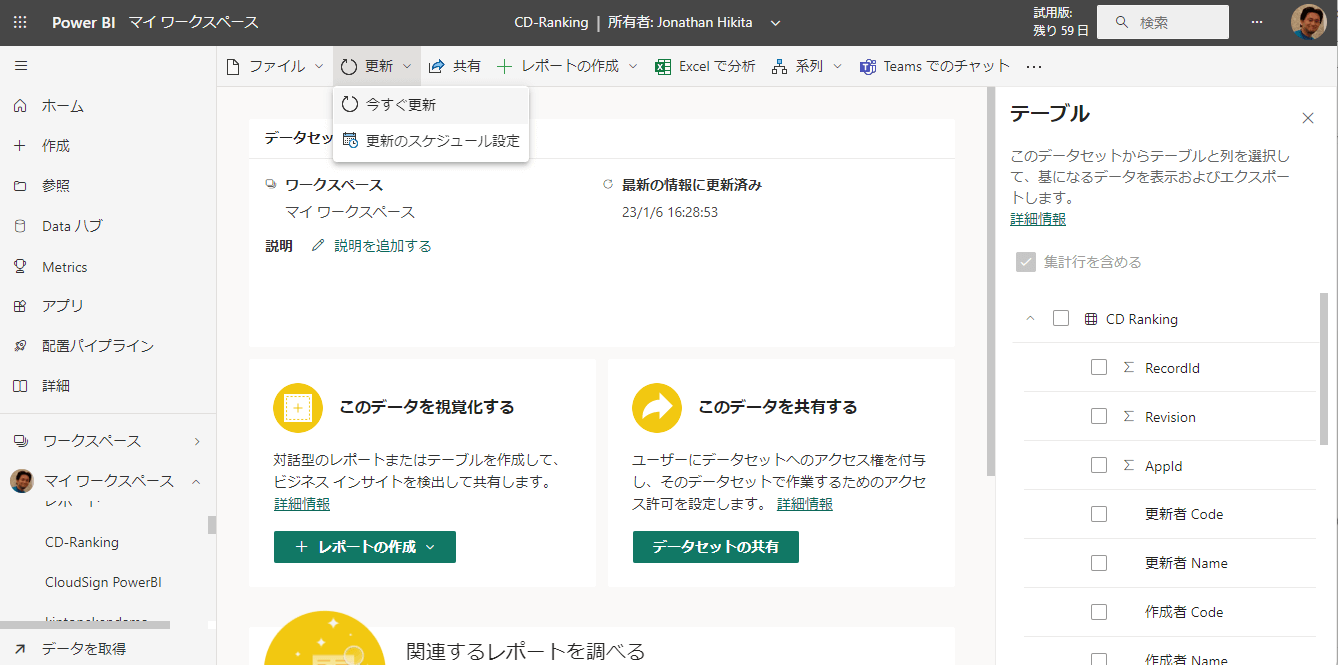The height and width of the screenshot is (665, 1338).
Task: Collapse the left navigation hamburger menu
Action: [21, 66]
